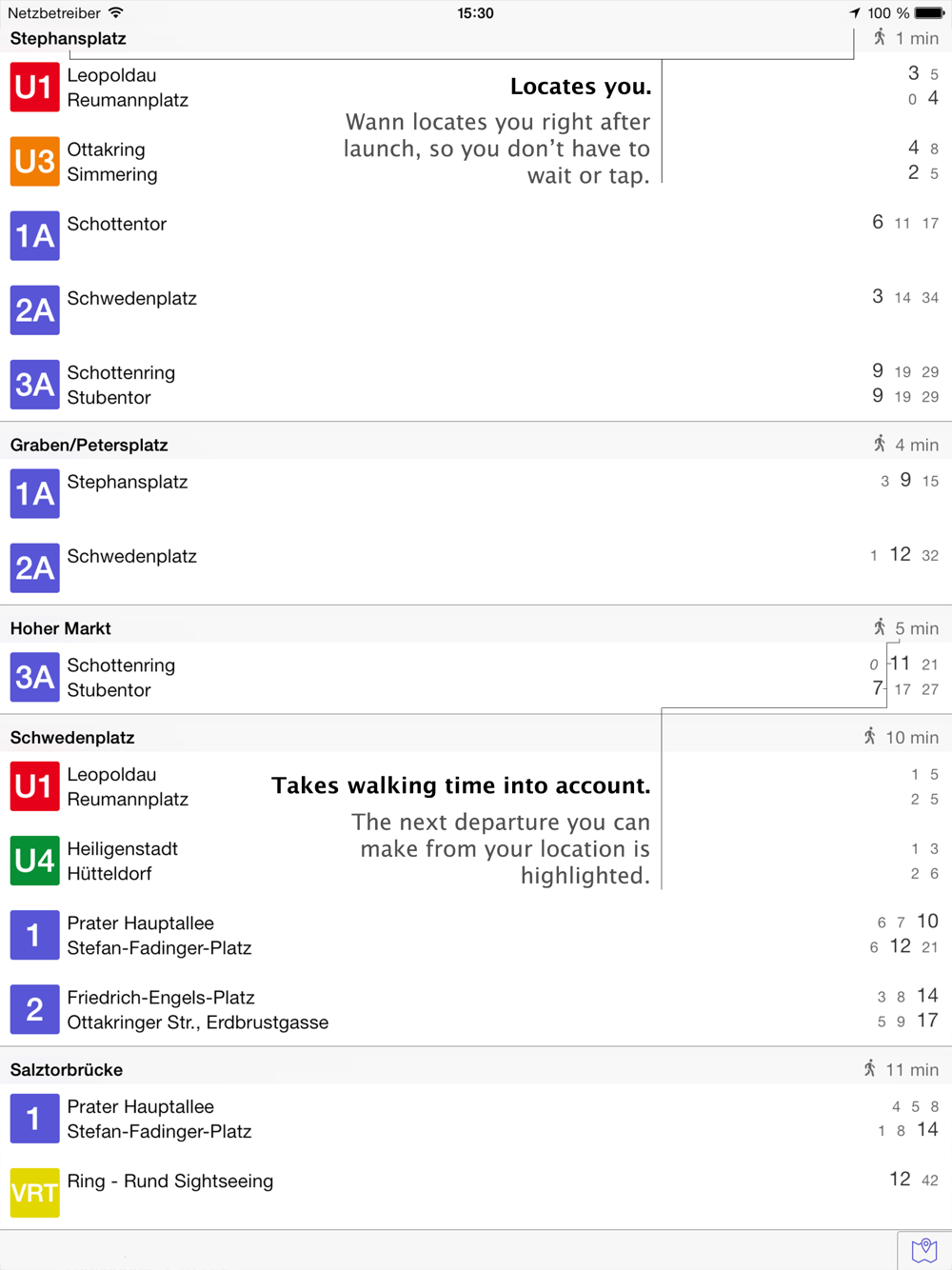Tap the green U4 line badge
The height and width of the screenshot is (1270, 952).
34,861
